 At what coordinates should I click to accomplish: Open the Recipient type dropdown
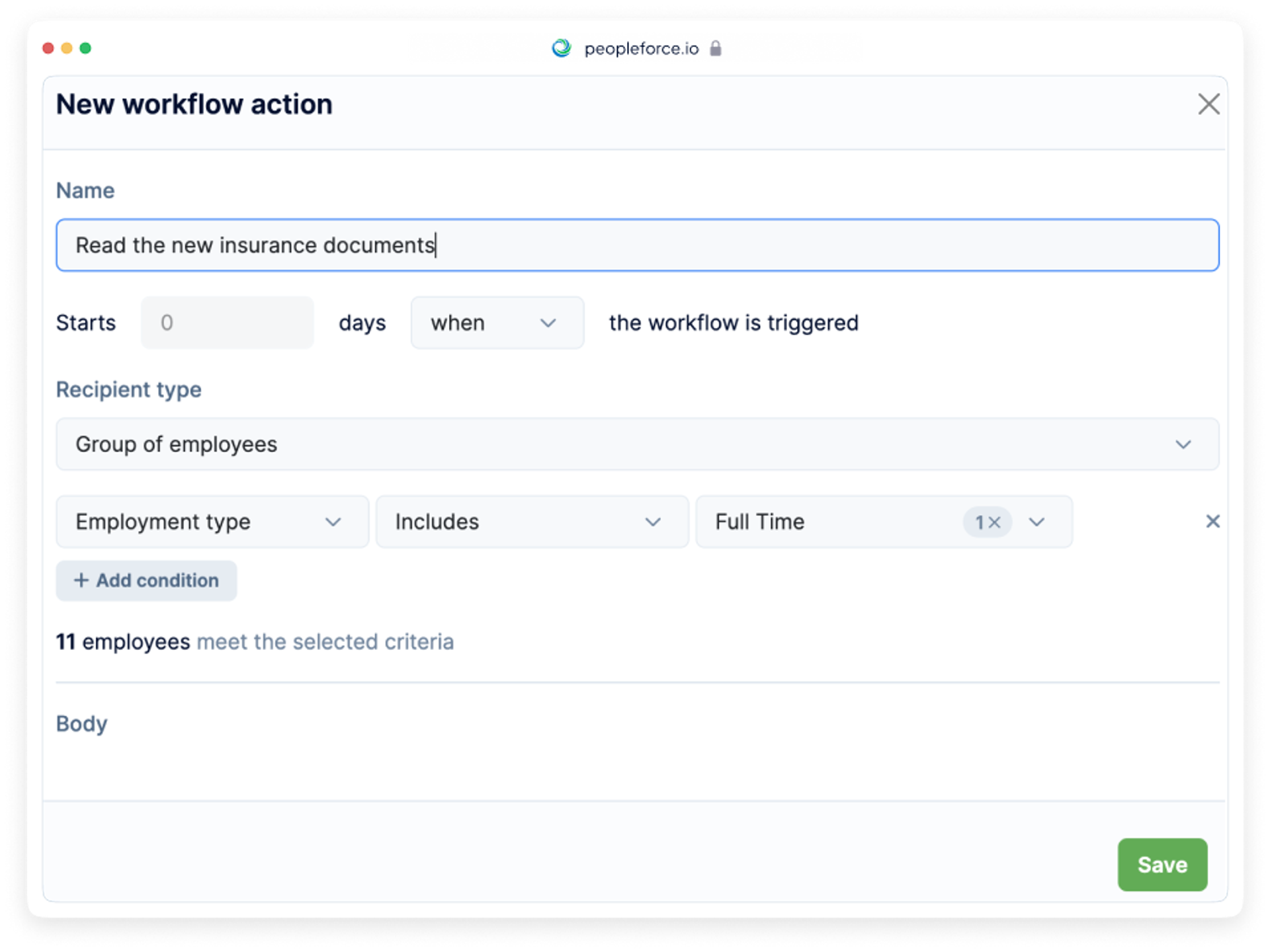coord(637,444)
